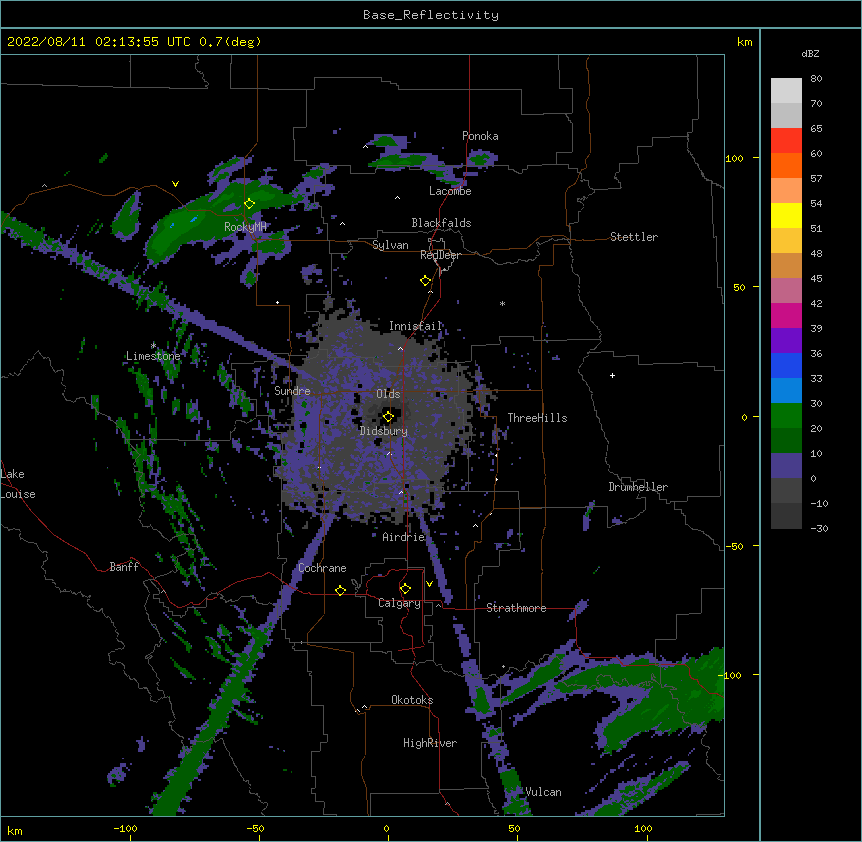Click the 80 value on the dBZ scale

point(816,79)
